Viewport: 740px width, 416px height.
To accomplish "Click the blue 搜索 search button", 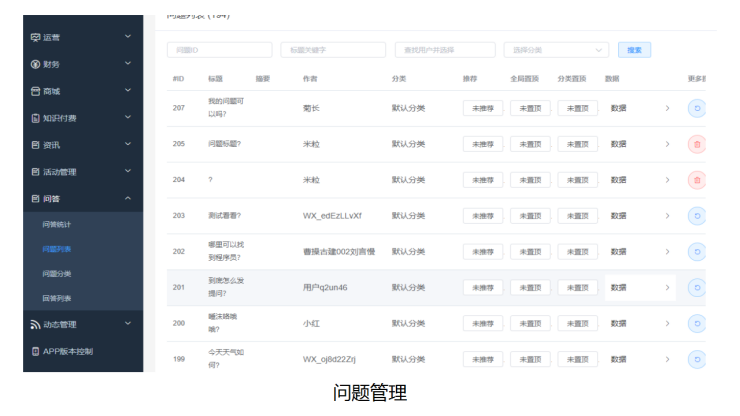I will (634, 50).
